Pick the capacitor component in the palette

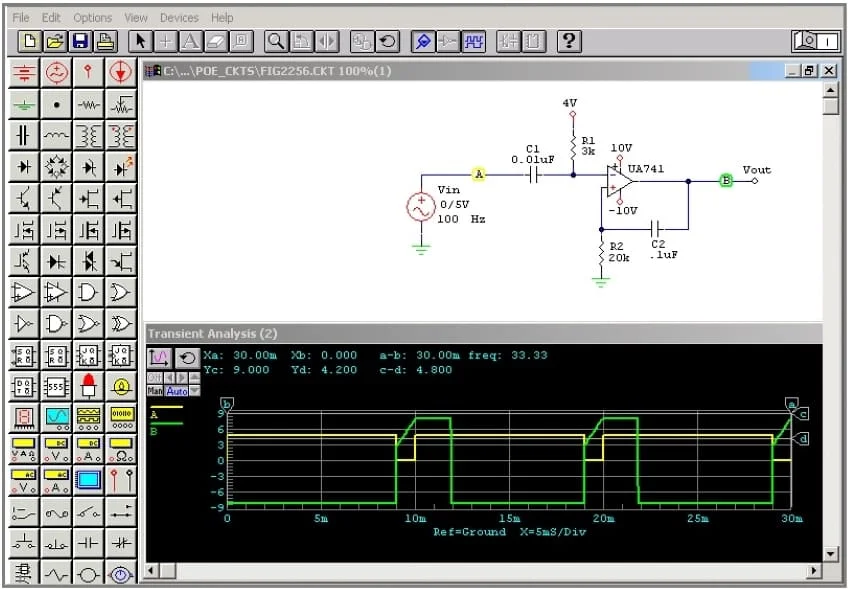(24, 135)
